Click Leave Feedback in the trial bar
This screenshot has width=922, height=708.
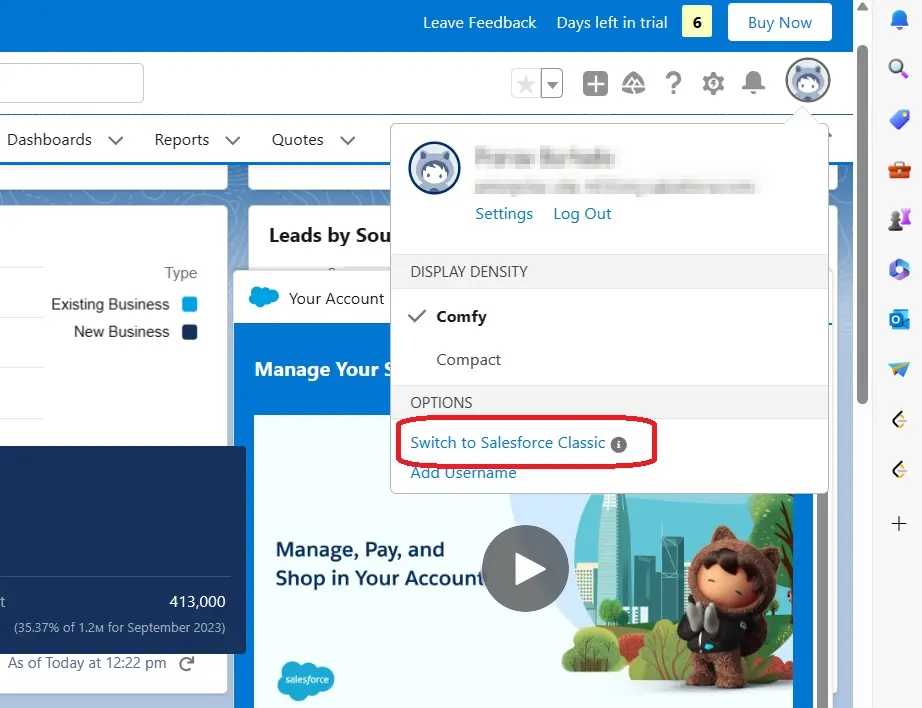coord(479,22)
